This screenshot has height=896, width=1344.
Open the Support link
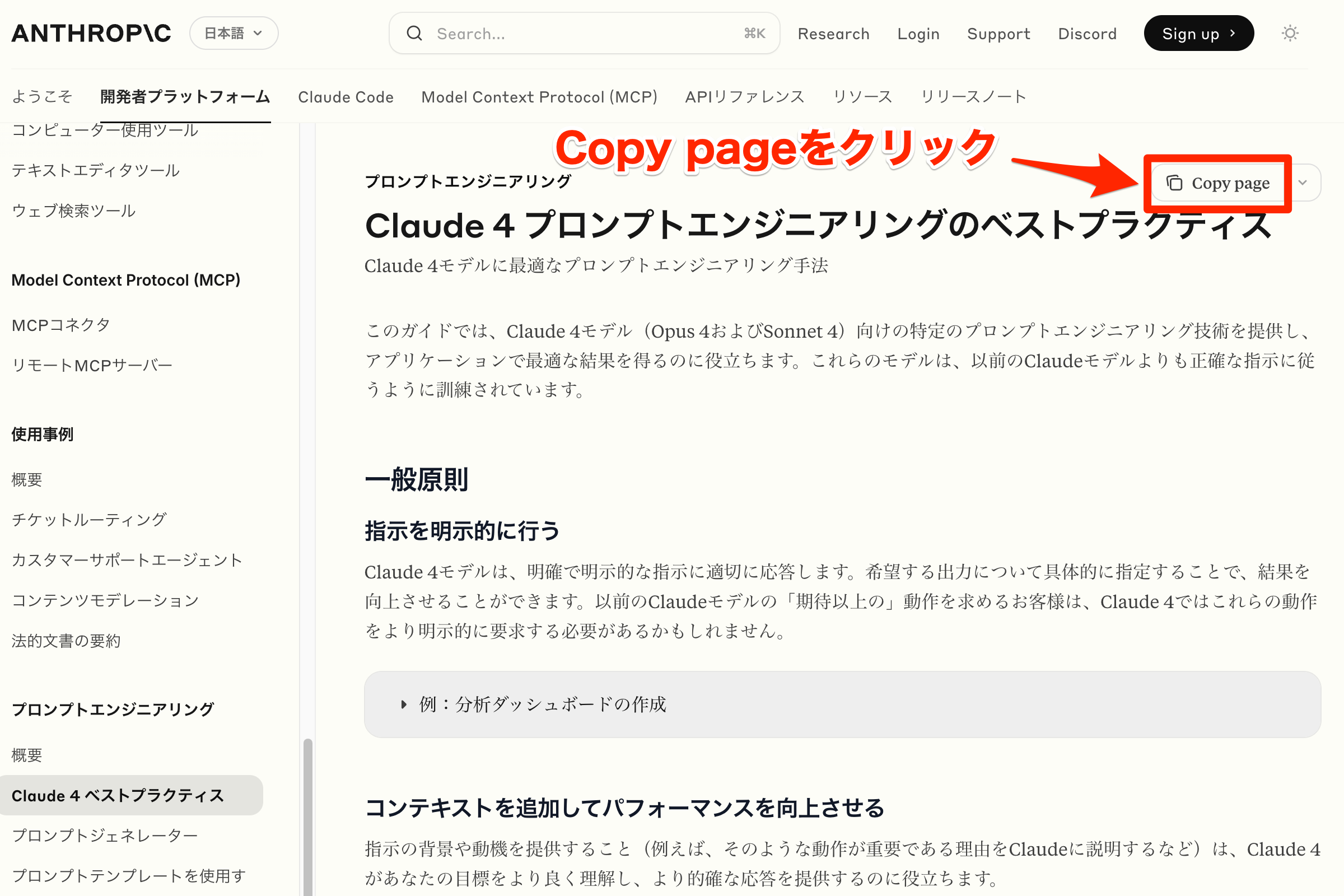tap(998, 34)
